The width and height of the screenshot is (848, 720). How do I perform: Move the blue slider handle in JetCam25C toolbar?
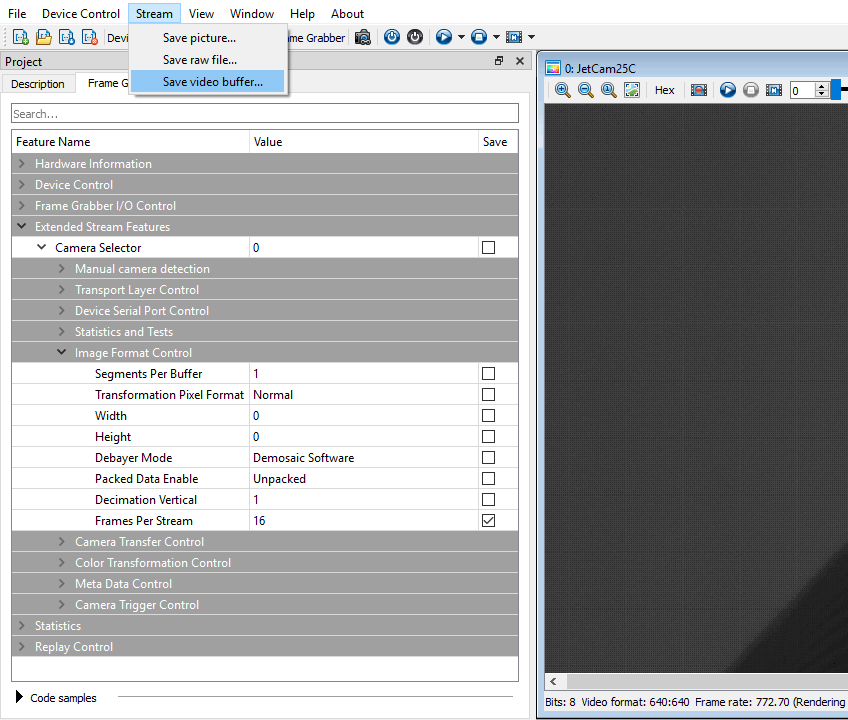click(836, 90)
